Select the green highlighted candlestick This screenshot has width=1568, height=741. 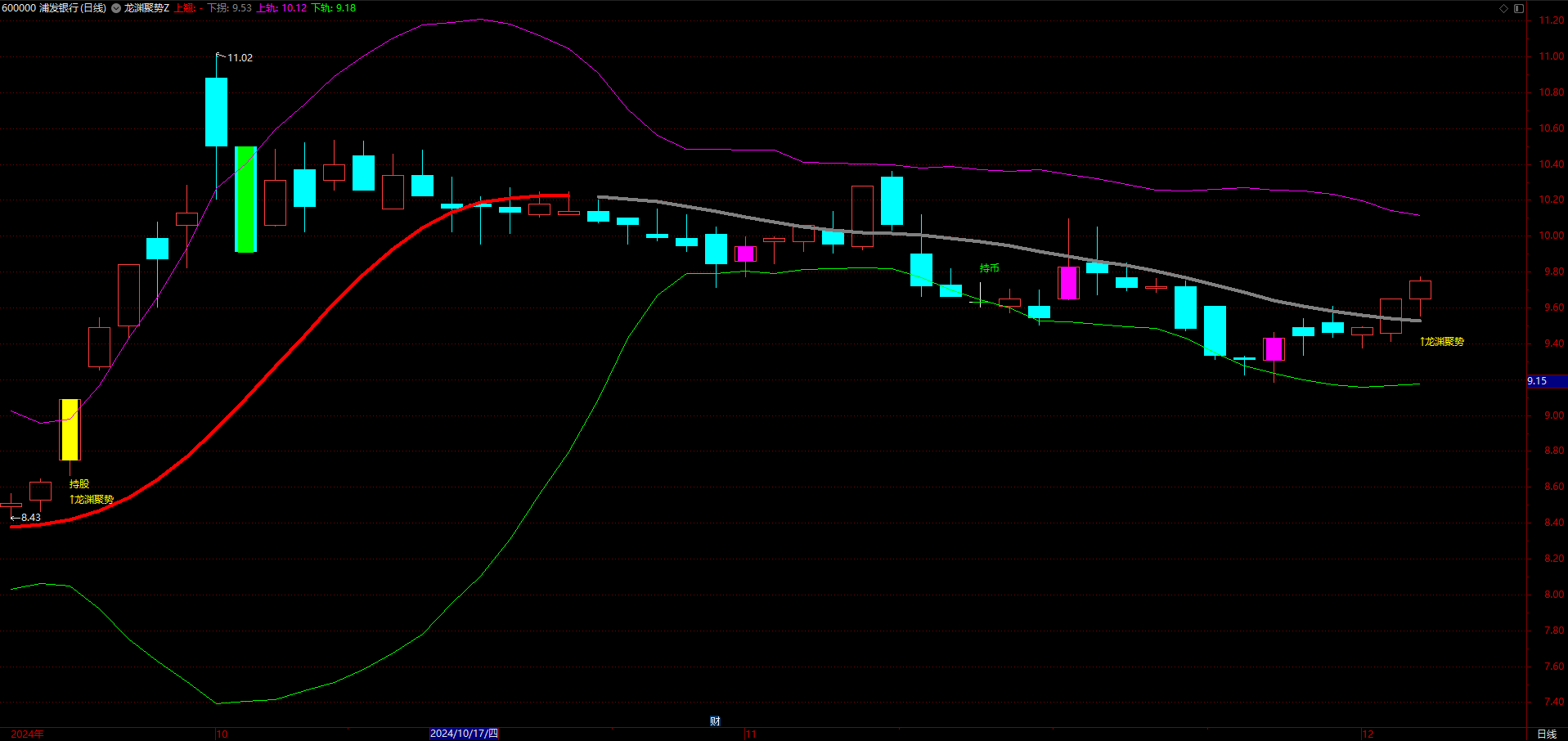pyautogui.click(x=245, y=200)
